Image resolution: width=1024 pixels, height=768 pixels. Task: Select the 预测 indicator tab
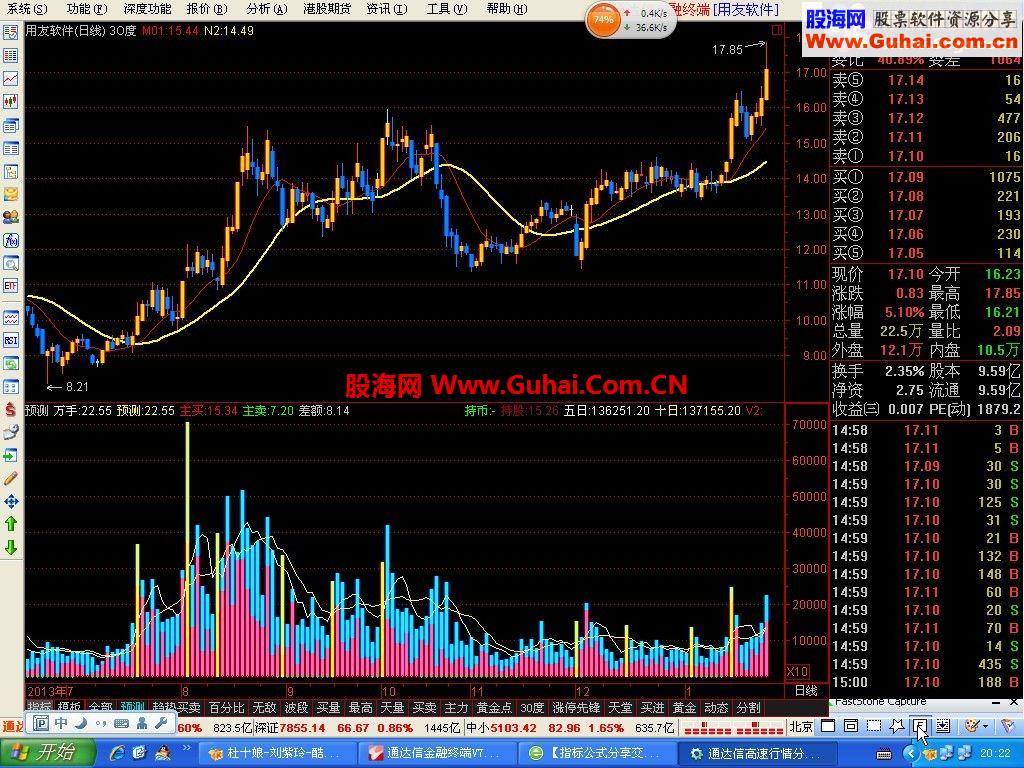pos(133,707)
